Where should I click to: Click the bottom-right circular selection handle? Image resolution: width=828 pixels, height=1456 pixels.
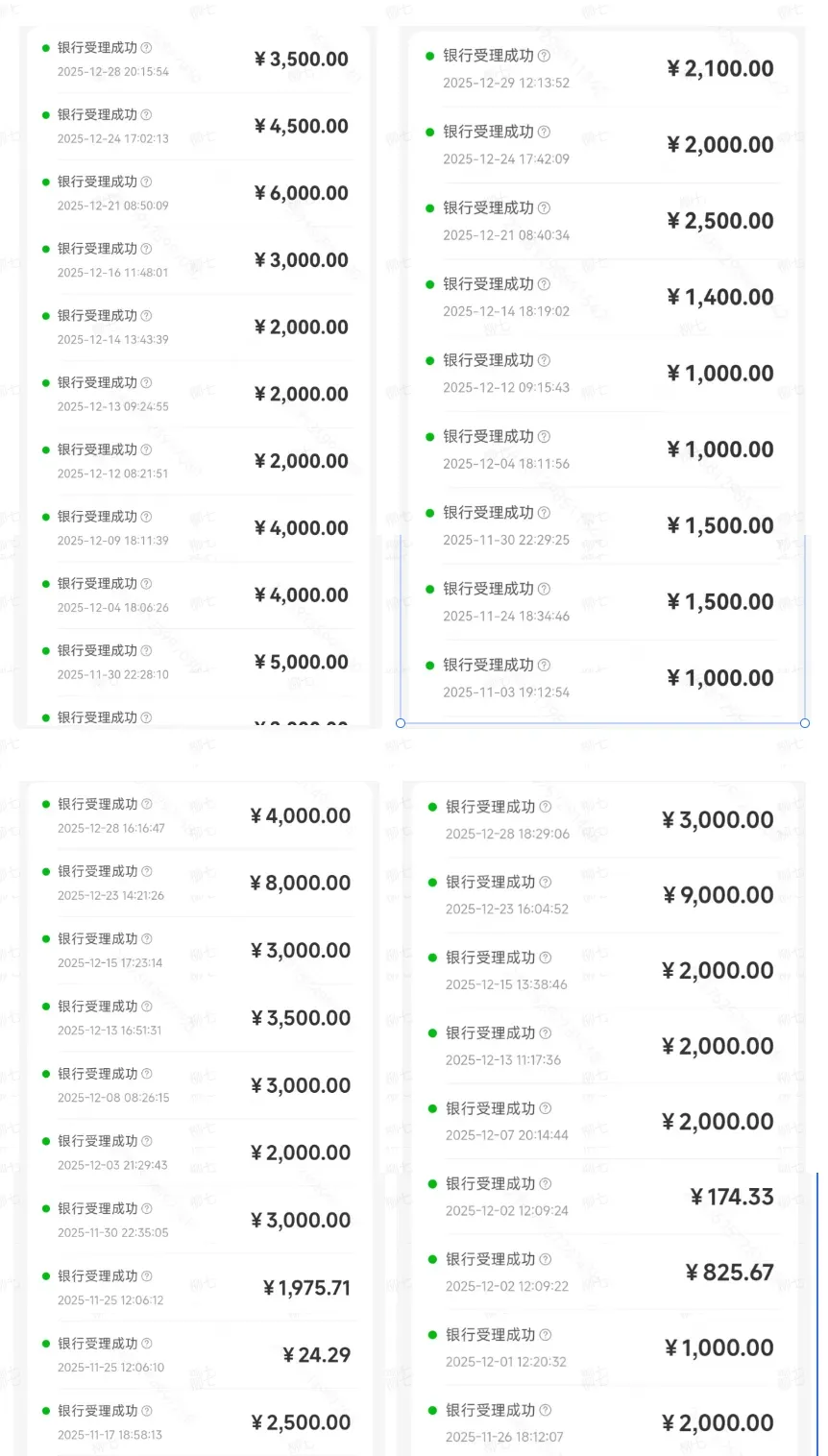point(805,723)
